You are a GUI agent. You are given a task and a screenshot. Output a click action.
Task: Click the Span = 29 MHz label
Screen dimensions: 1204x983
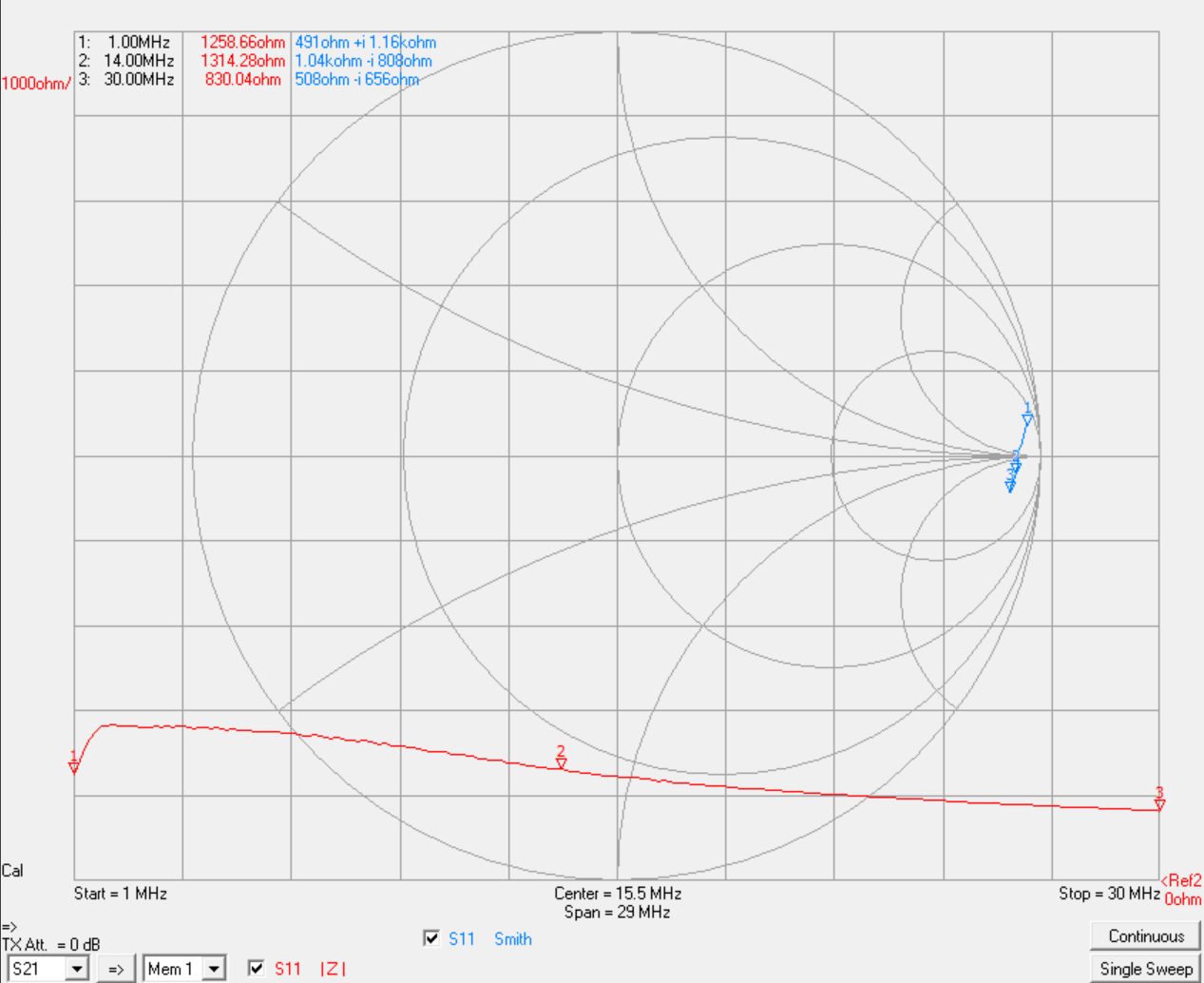pos(618,913)
